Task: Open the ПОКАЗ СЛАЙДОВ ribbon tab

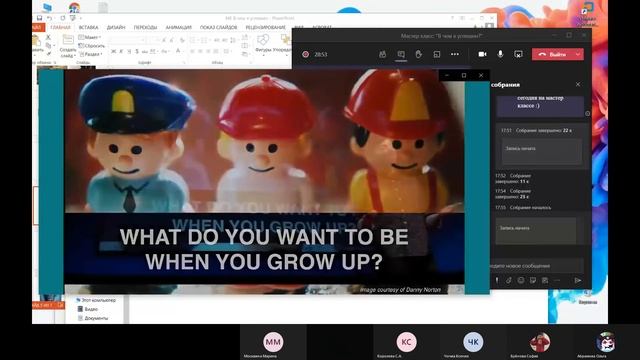Action: 218,27
